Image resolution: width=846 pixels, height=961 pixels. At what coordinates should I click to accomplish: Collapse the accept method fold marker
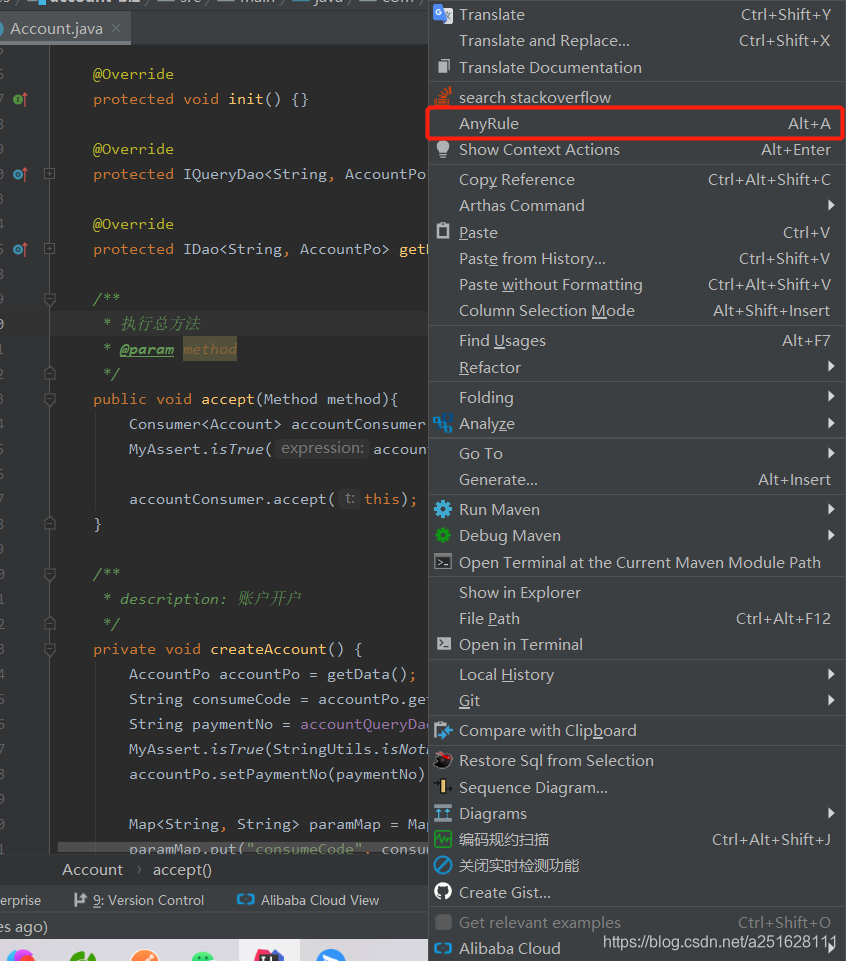point(50,400)
